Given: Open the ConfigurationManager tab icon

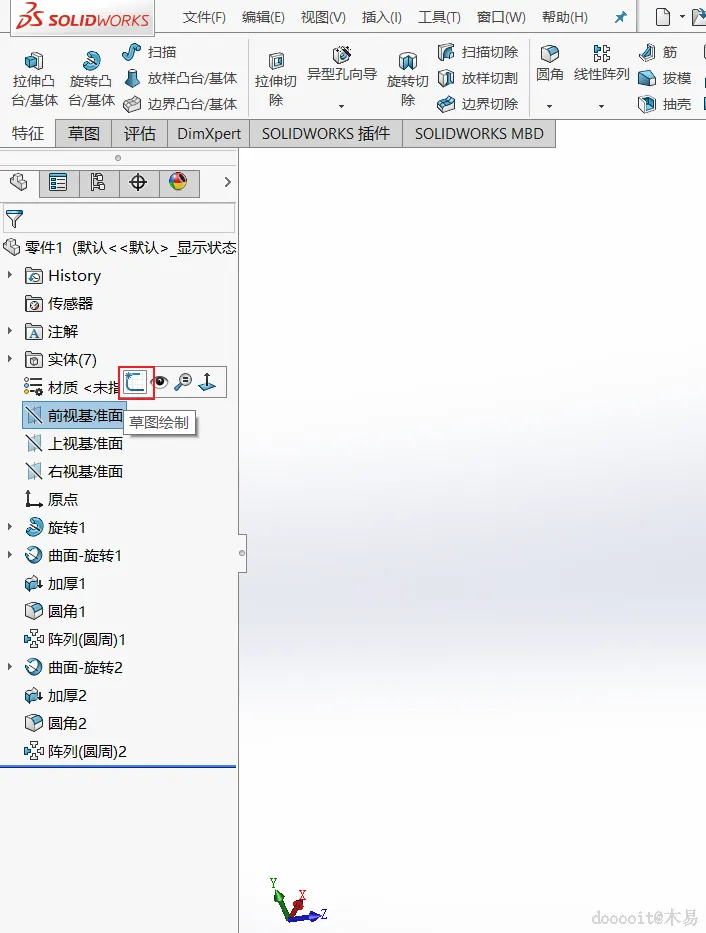Looking at the screenshot, I should tap(98, 183).
